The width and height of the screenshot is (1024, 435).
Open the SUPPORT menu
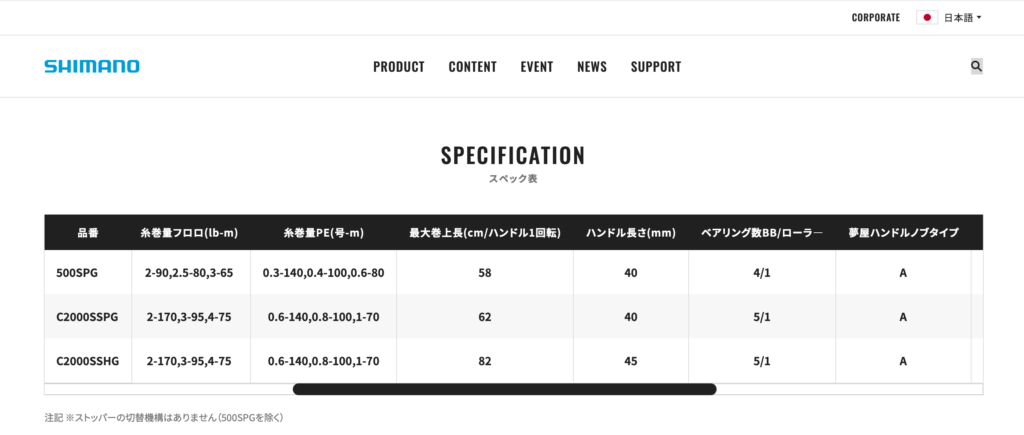click(656, 67)
